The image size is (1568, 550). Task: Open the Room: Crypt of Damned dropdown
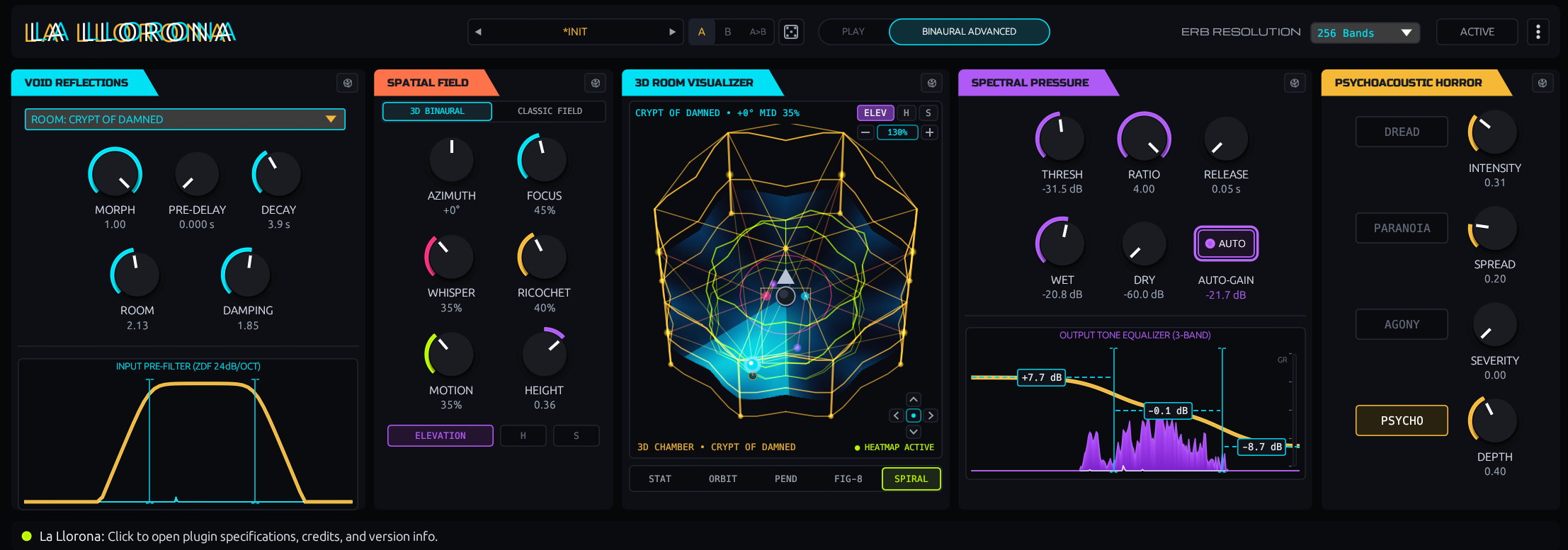tap(185, 120)
